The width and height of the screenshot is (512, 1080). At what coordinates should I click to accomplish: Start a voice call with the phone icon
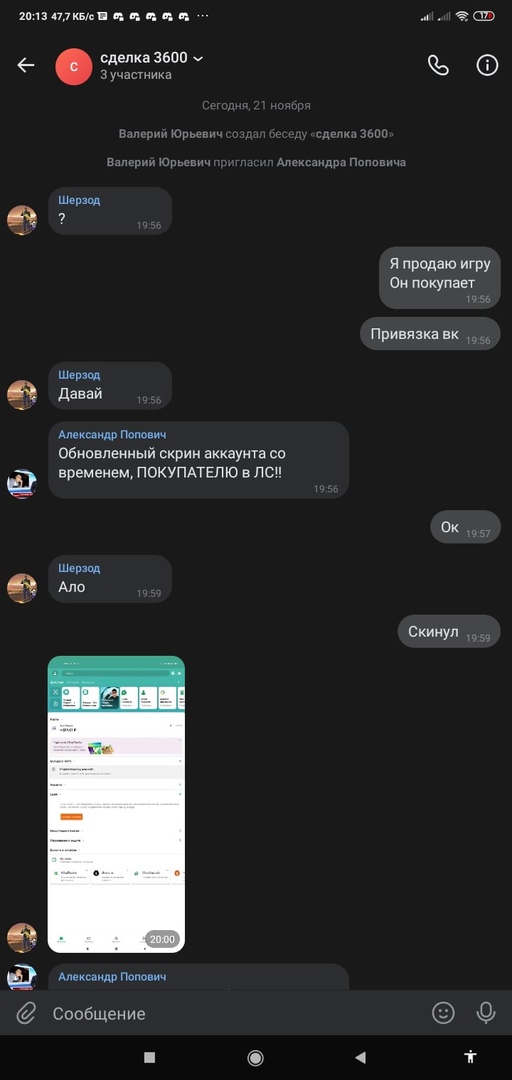(438, 65)
